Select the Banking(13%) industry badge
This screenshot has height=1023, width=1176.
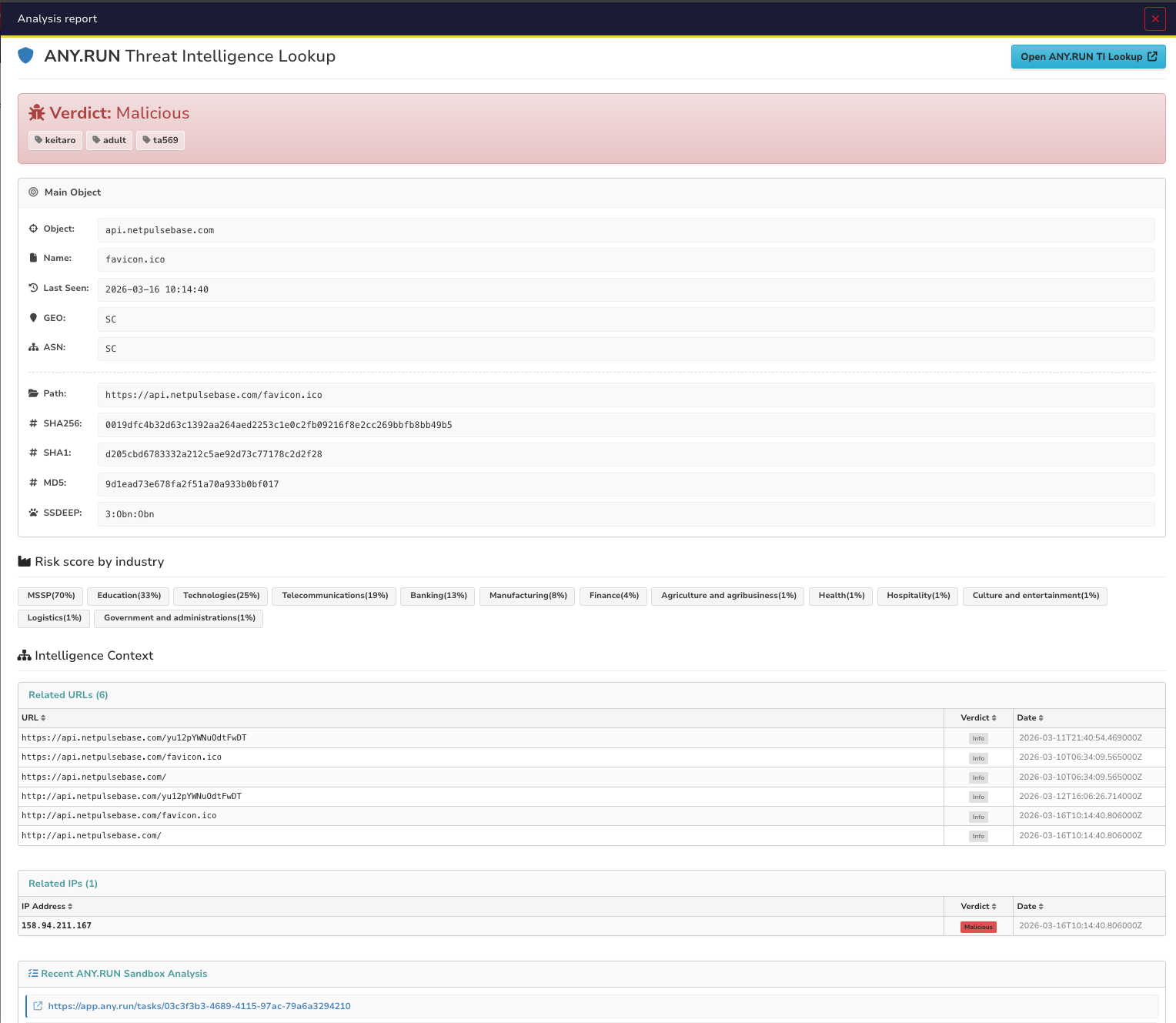(439, 596)
